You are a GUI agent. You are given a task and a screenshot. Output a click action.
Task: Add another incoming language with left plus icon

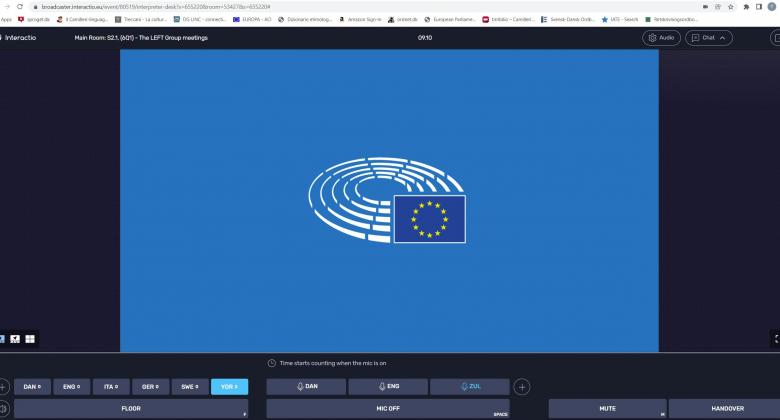[2, 387]
